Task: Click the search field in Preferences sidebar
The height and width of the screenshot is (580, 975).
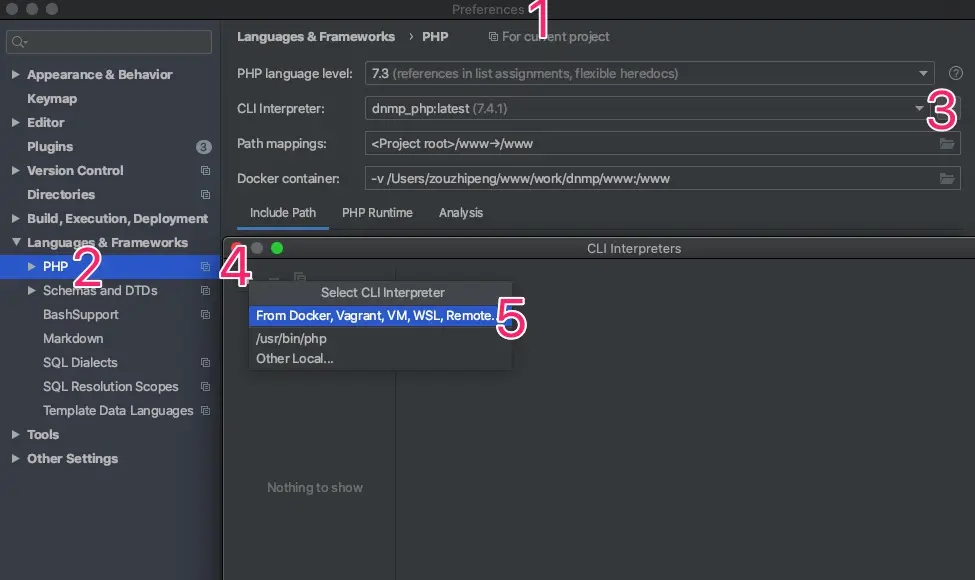Action: 109,42
